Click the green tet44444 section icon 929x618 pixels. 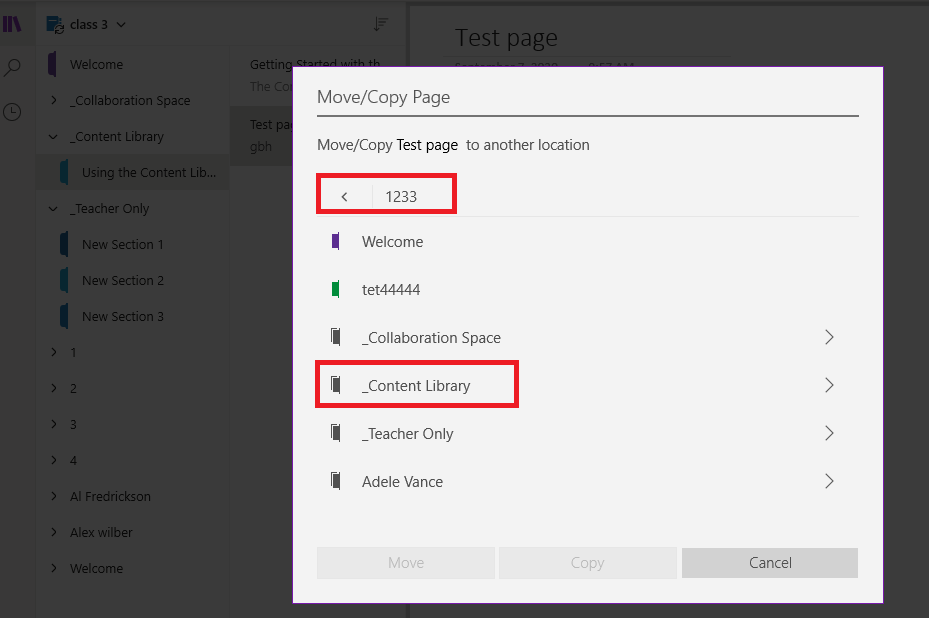point(336,289)
